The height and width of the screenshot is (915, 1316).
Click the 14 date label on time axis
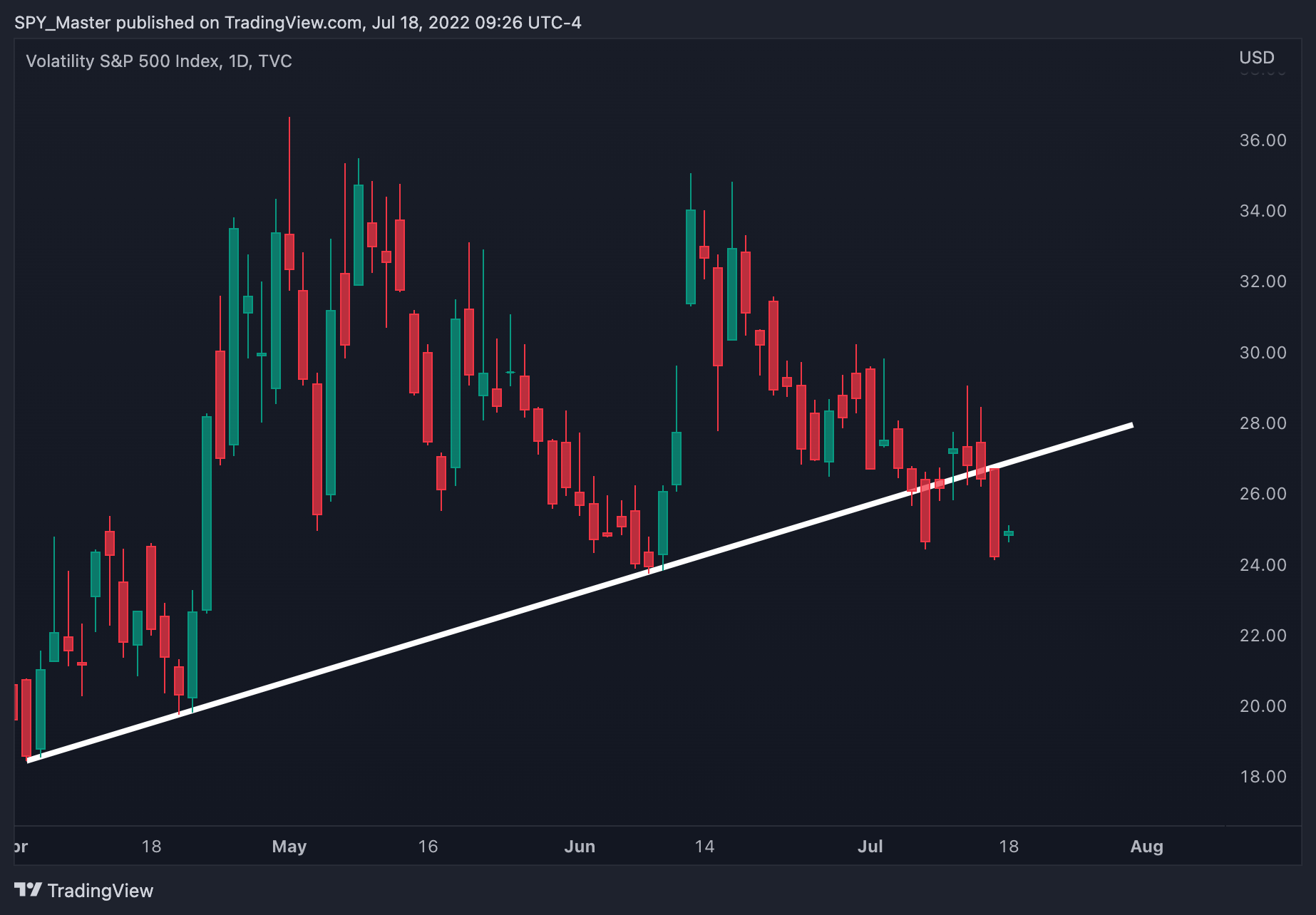point(704,847)
